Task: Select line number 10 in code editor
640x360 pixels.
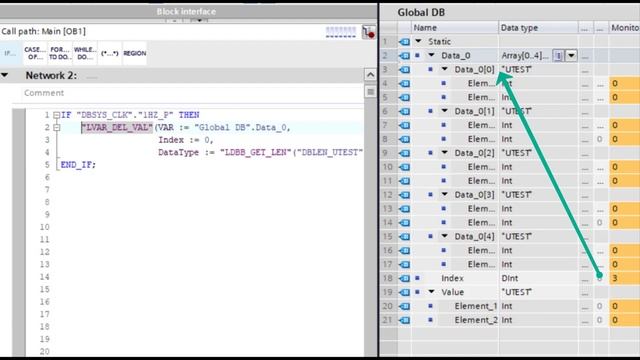Action: [x=44, y=227]
